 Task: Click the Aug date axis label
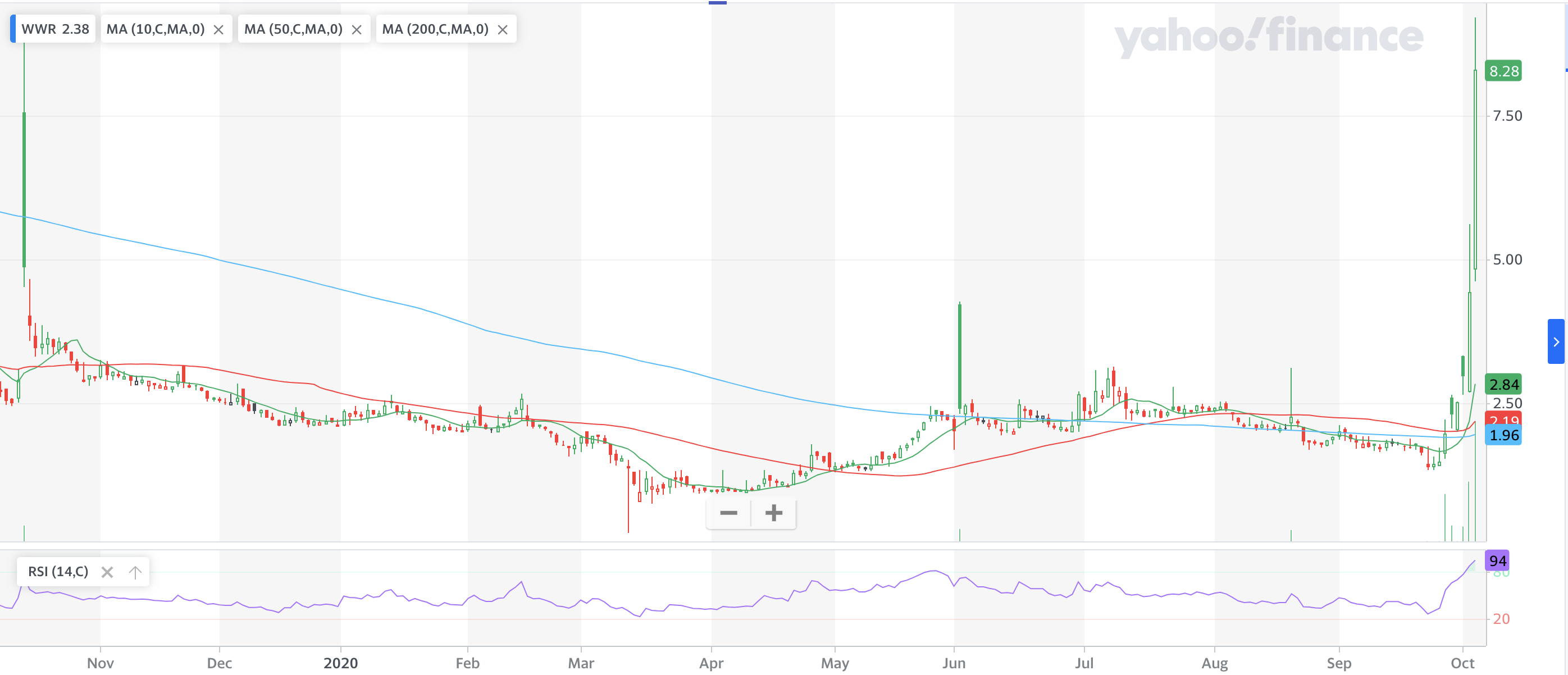[x=1214, y=663]
